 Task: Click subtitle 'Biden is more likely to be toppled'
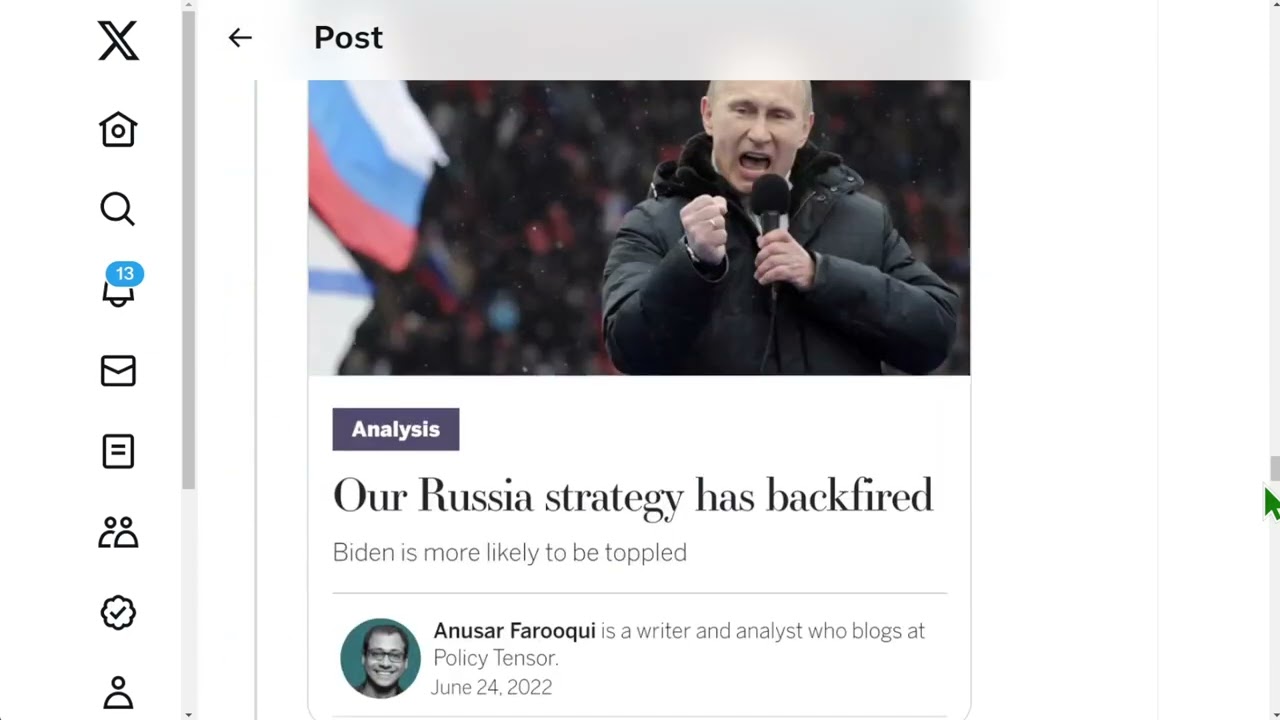(510, 553)
